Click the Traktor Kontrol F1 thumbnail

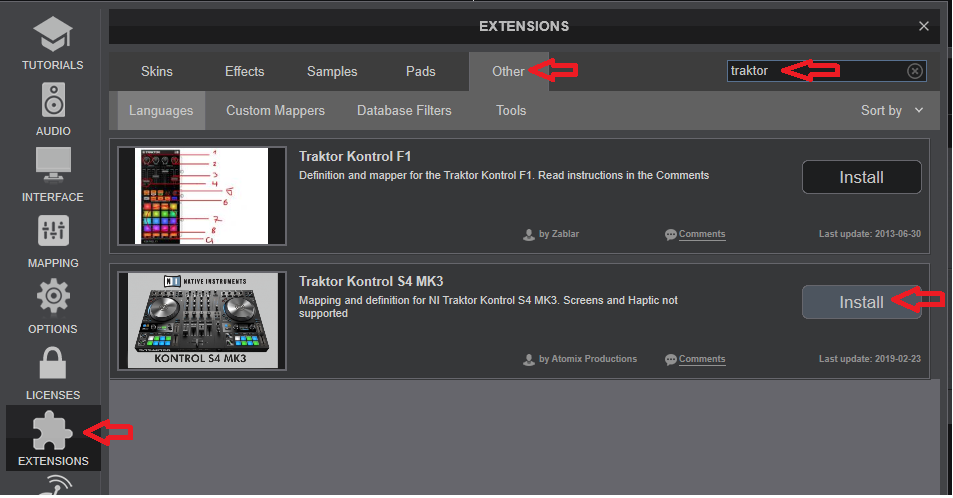(202, 196)
